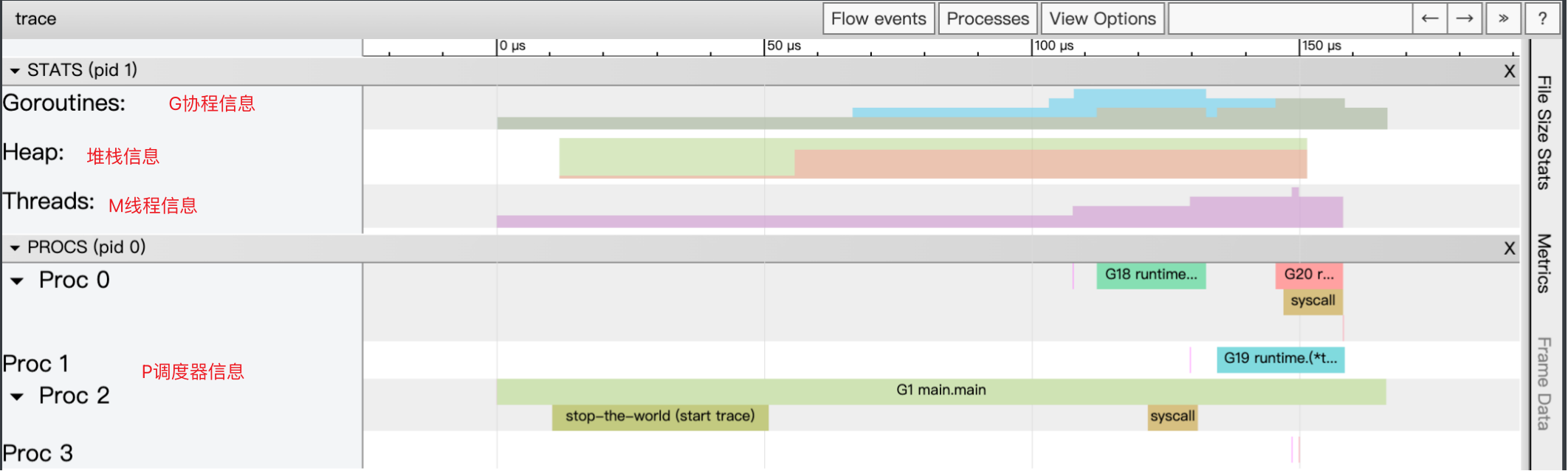Select the G1 main.main slice

pos(941,391)
